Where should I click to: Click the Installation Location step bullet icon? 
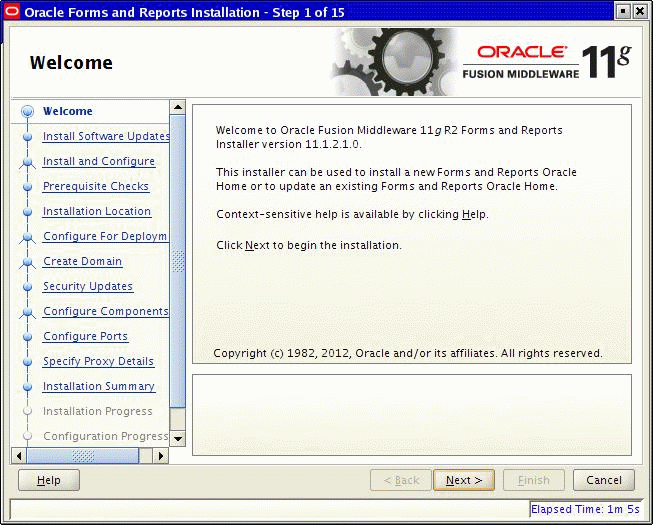tap(27, 211)
